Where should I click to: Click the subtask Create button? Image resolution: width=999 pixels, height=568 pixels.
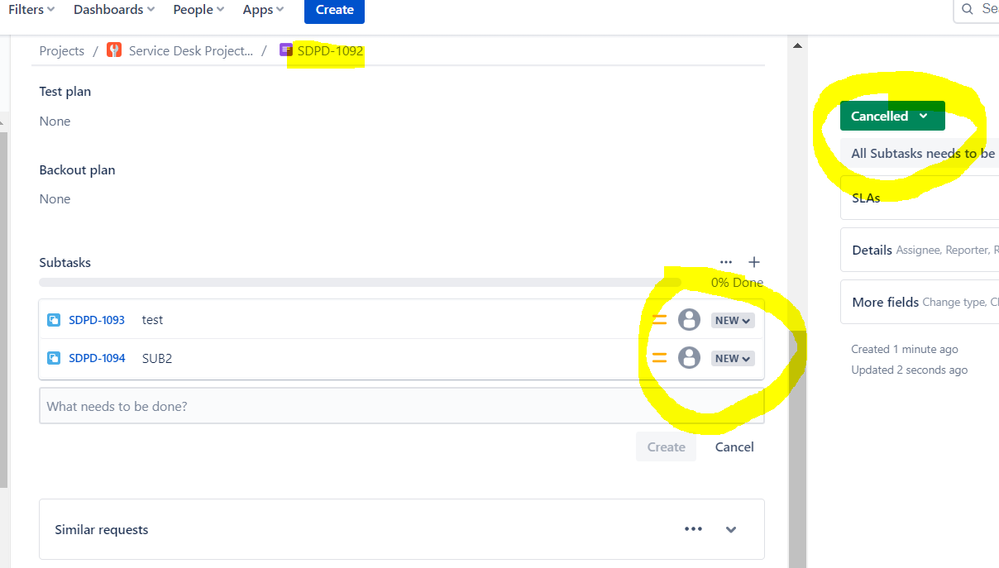[x=666, y=447]
